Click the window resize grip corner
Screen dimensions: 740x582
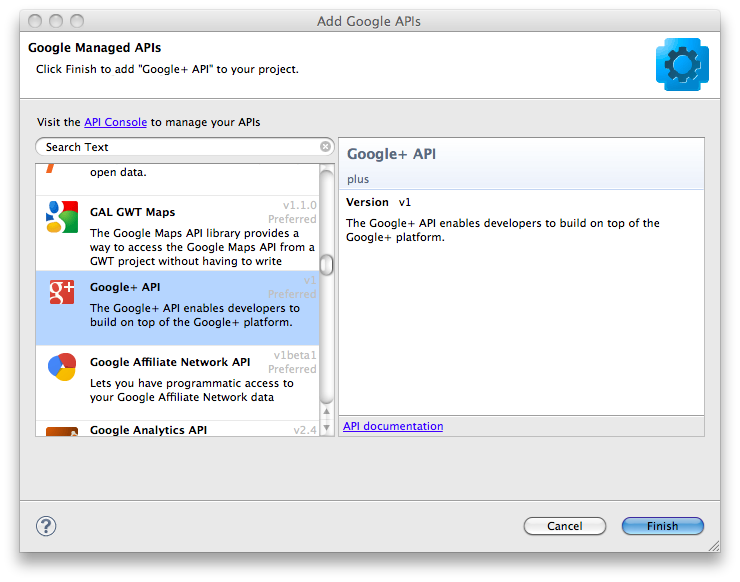click(x=712, y=546)
